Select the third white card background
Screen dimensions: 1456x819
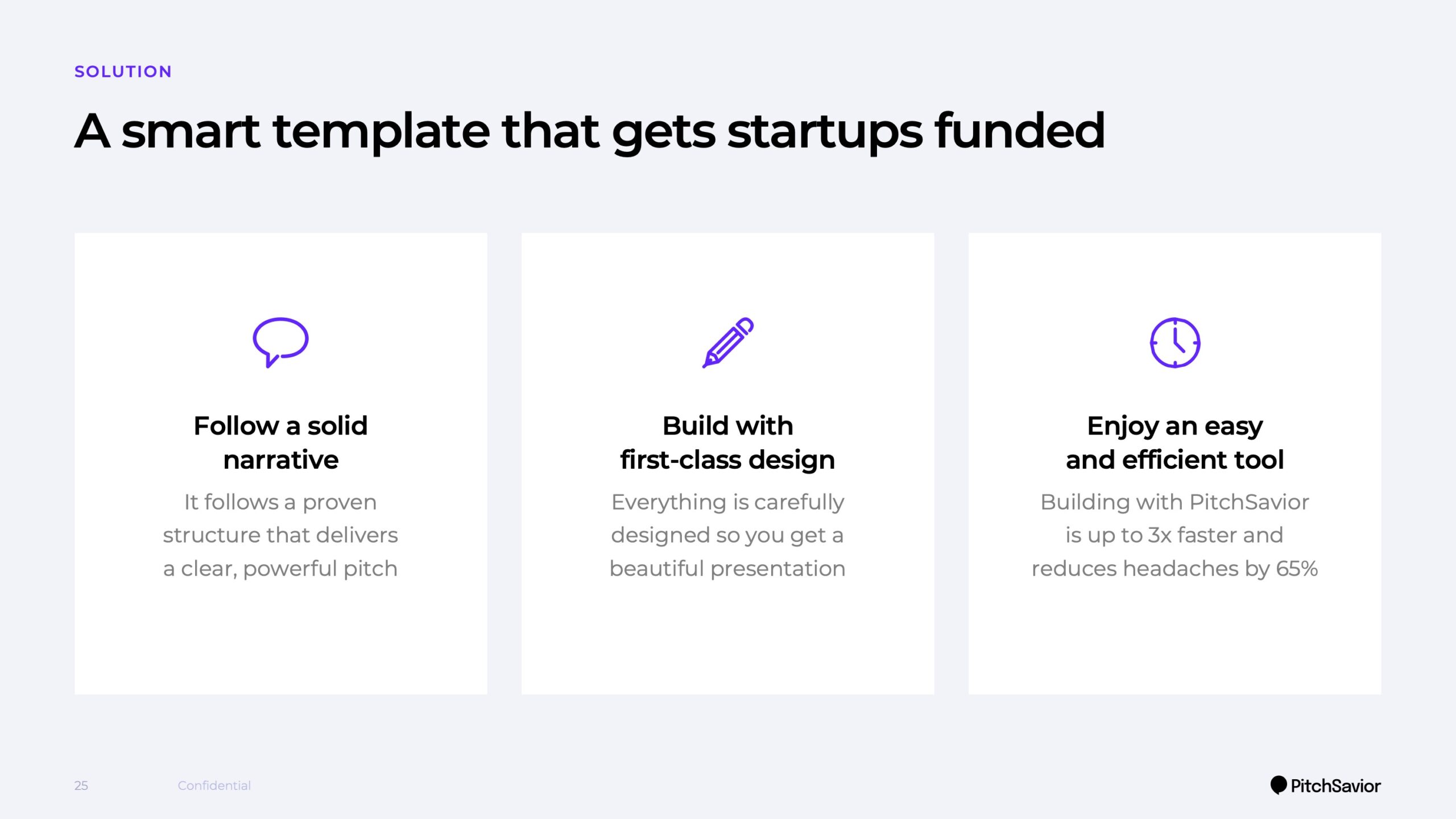coord(1175,464)
